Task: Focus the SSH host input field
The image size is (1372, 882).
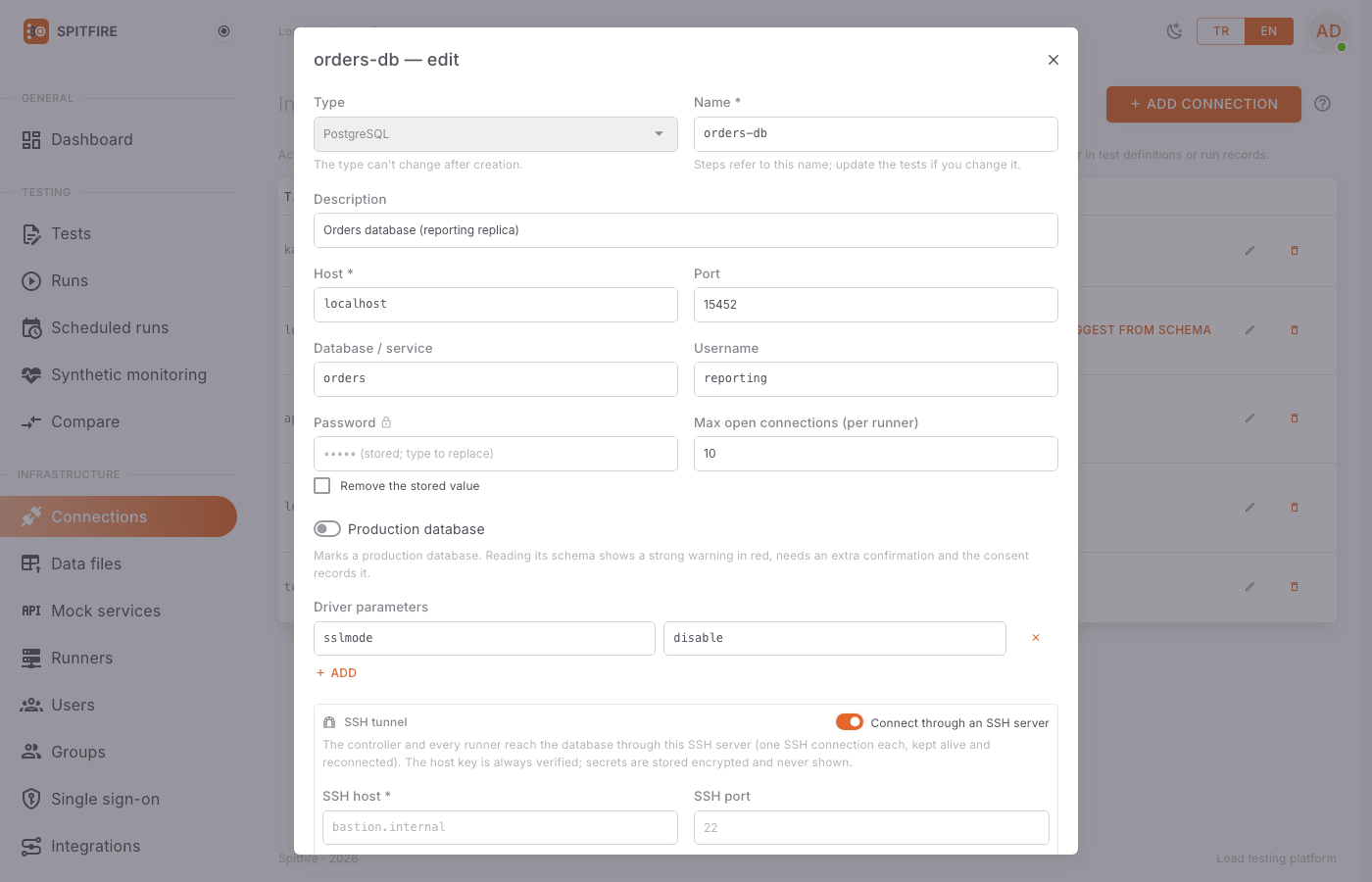Action: pos(500,827)
